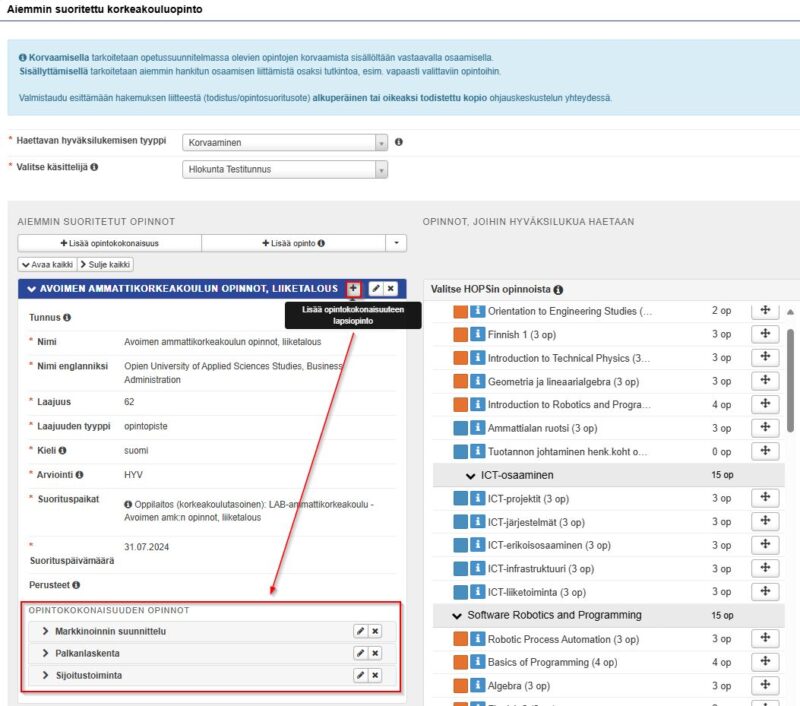This screenshot has height=706, width=800.
Task: Click the blue swatch beside Ammattialan ruotsi
Action: pyautogui.click(x=461, y=428)
